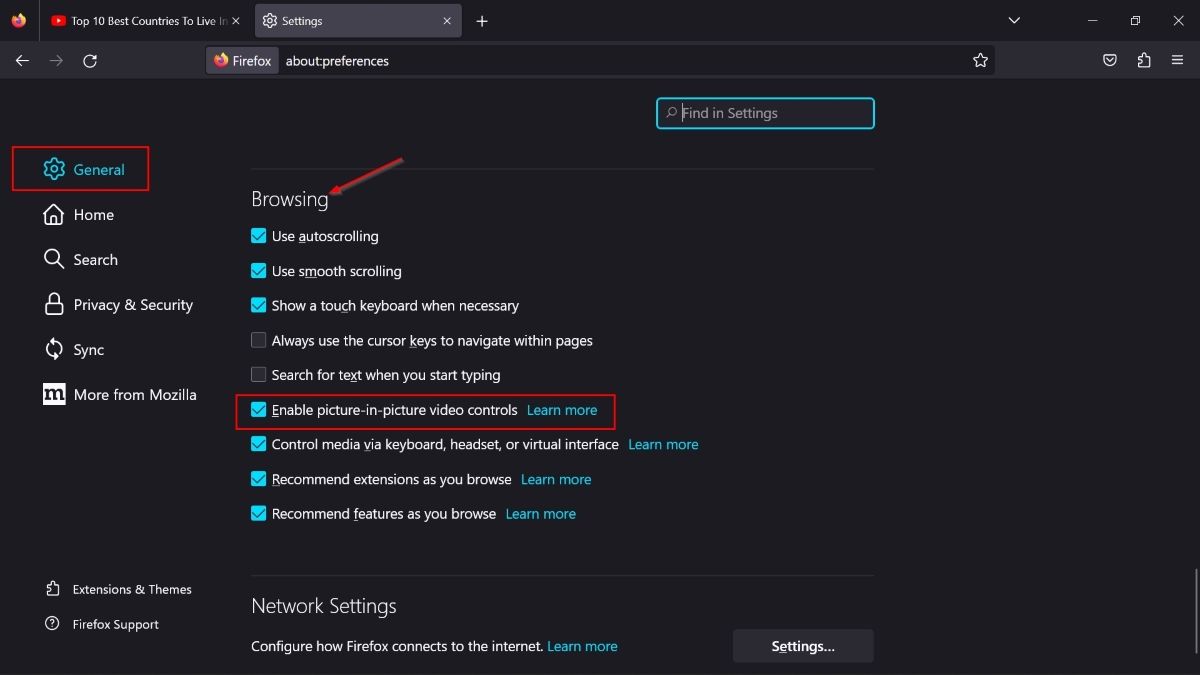Viewport: 1200px width, 675px height.
Task: Open the Firefox application menu
Action: click(1178, 60)
